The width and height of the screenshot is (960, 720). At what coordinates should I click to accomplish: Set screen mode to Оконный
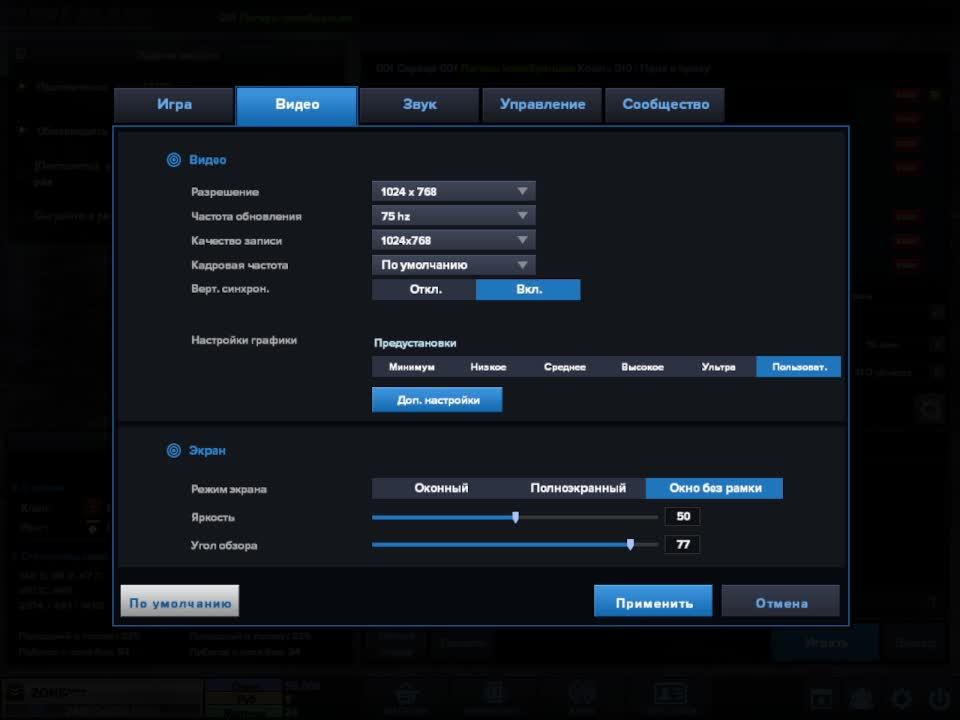coord(441,489)
